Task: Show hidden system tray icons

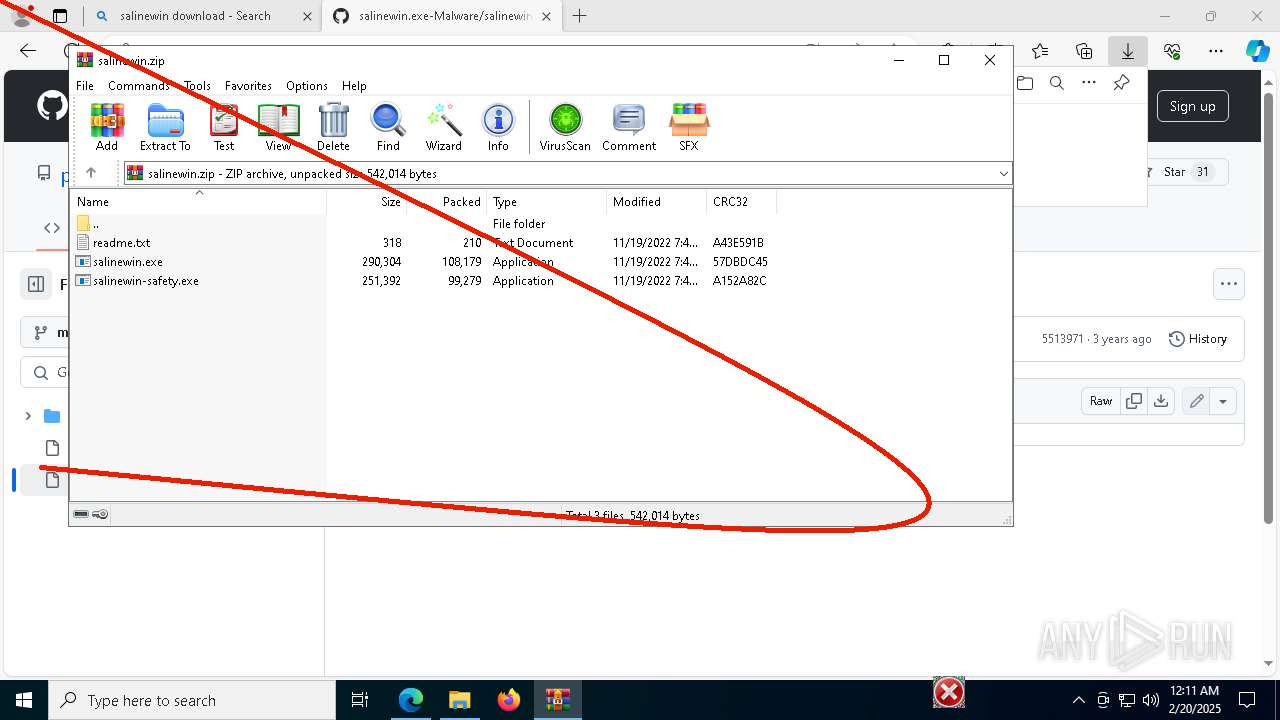Action: (1078, 700)
